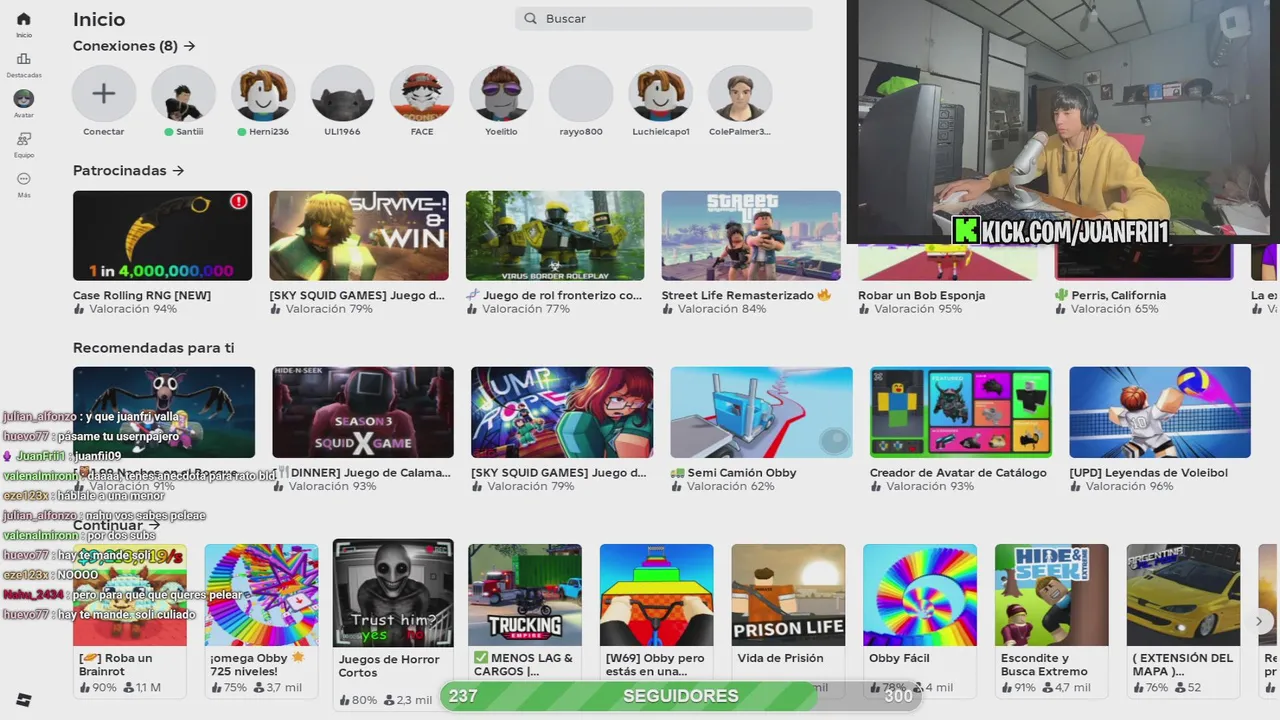Click in the Buscar search field
1280x720 pixels.
coord(664,19)
